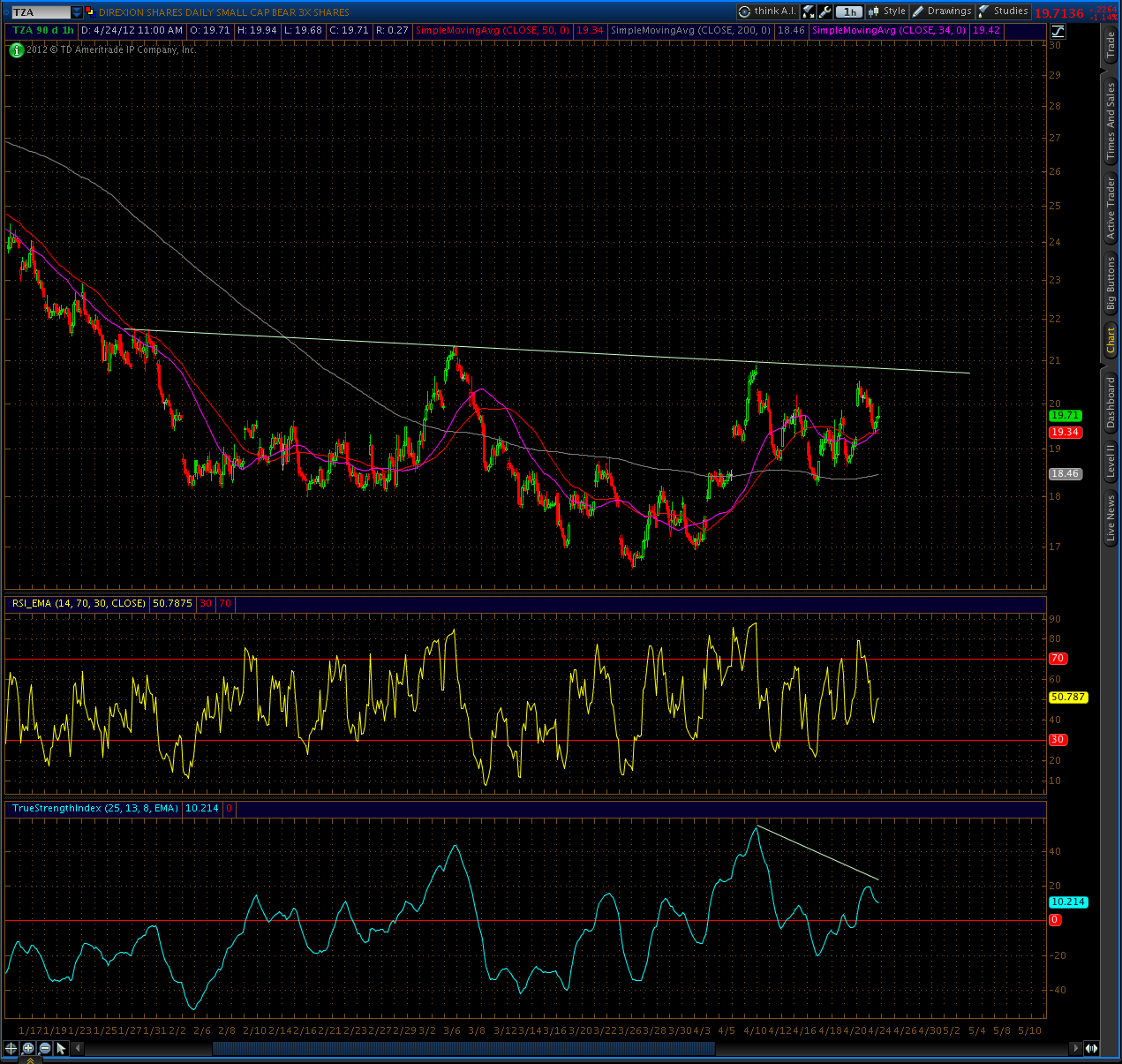Click the horizontal scrollbar thumb
Screen dimensions: 1122x1064
(x=463, y=1048)
